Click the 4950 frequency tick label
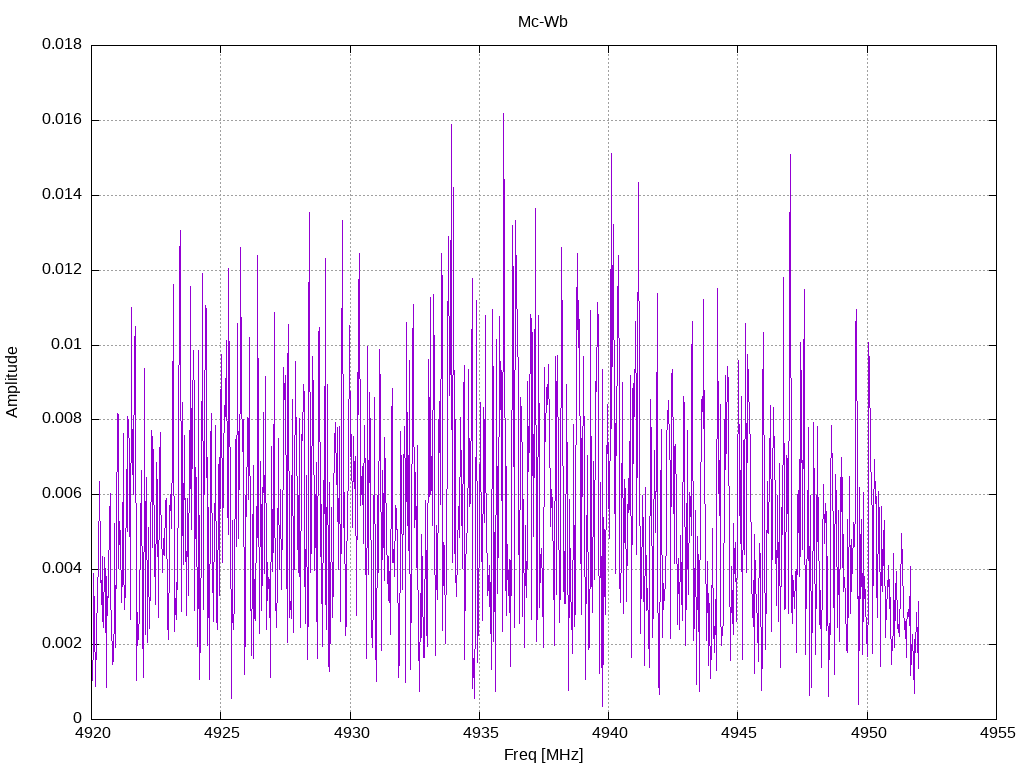 pyautogui.click(x=868, y=733)
